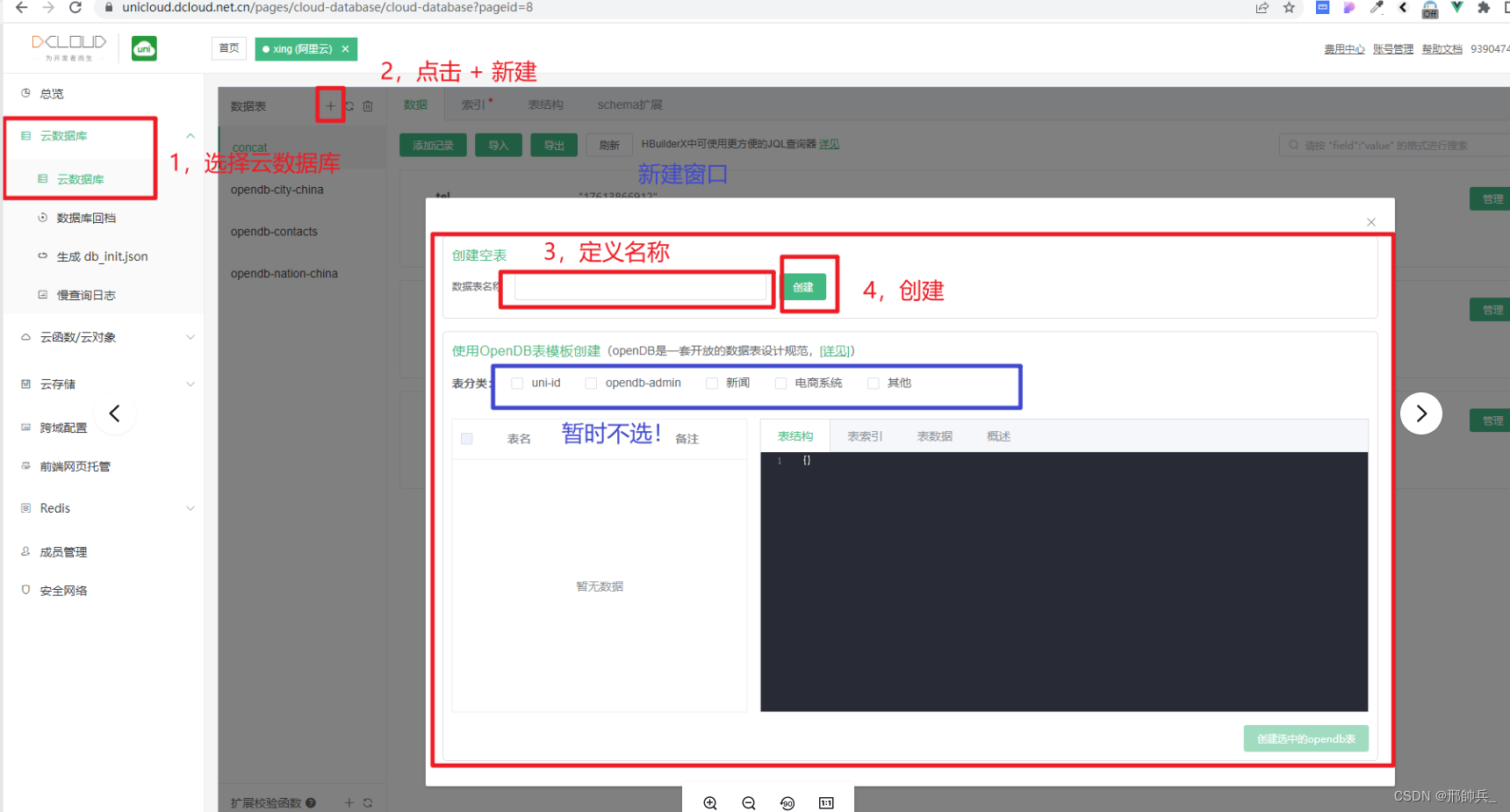Click the green 创建 button
The width and height of the screenshot is (1510, 812).
[x=804, y=287]
